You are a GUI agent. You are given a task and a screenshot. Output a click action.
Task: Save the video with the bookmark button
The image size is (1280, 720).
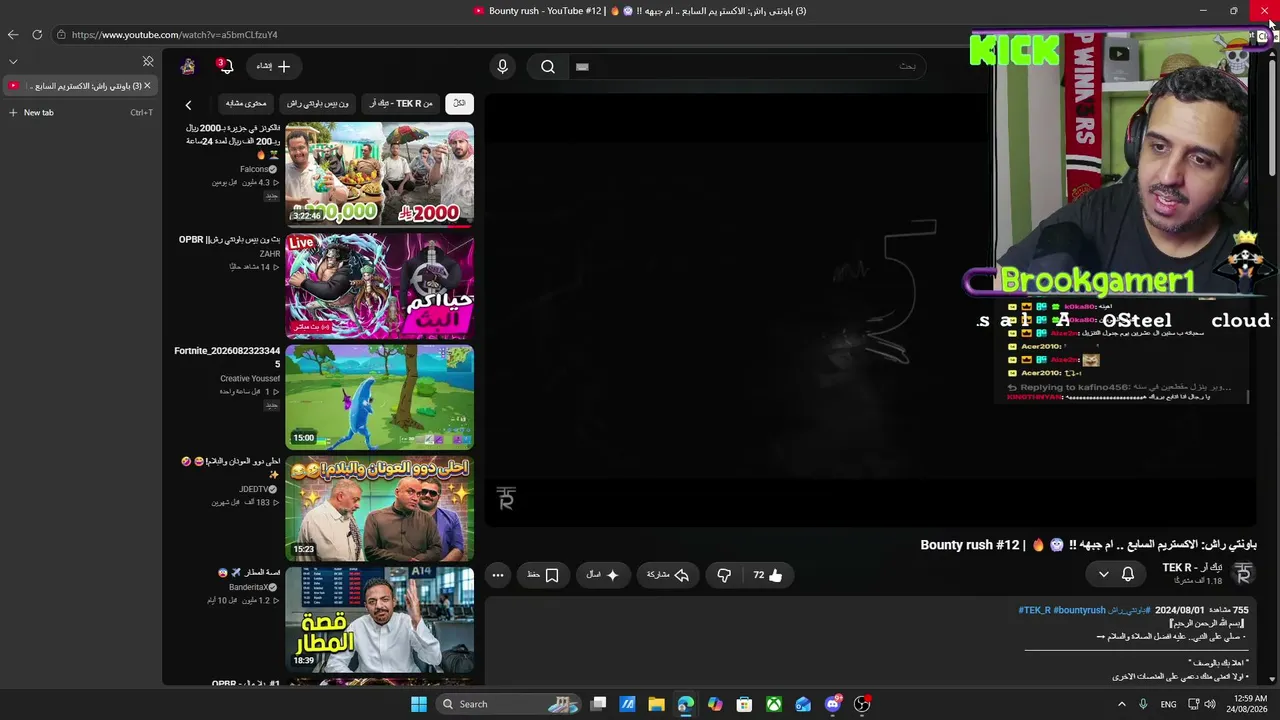(543, 575)
